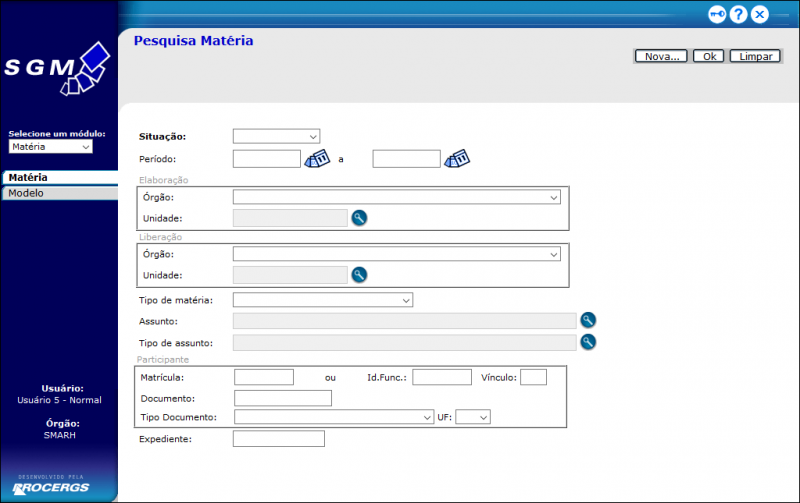Select the Modelo menu item in sidebar
The image size is (800, 503).
60,193
